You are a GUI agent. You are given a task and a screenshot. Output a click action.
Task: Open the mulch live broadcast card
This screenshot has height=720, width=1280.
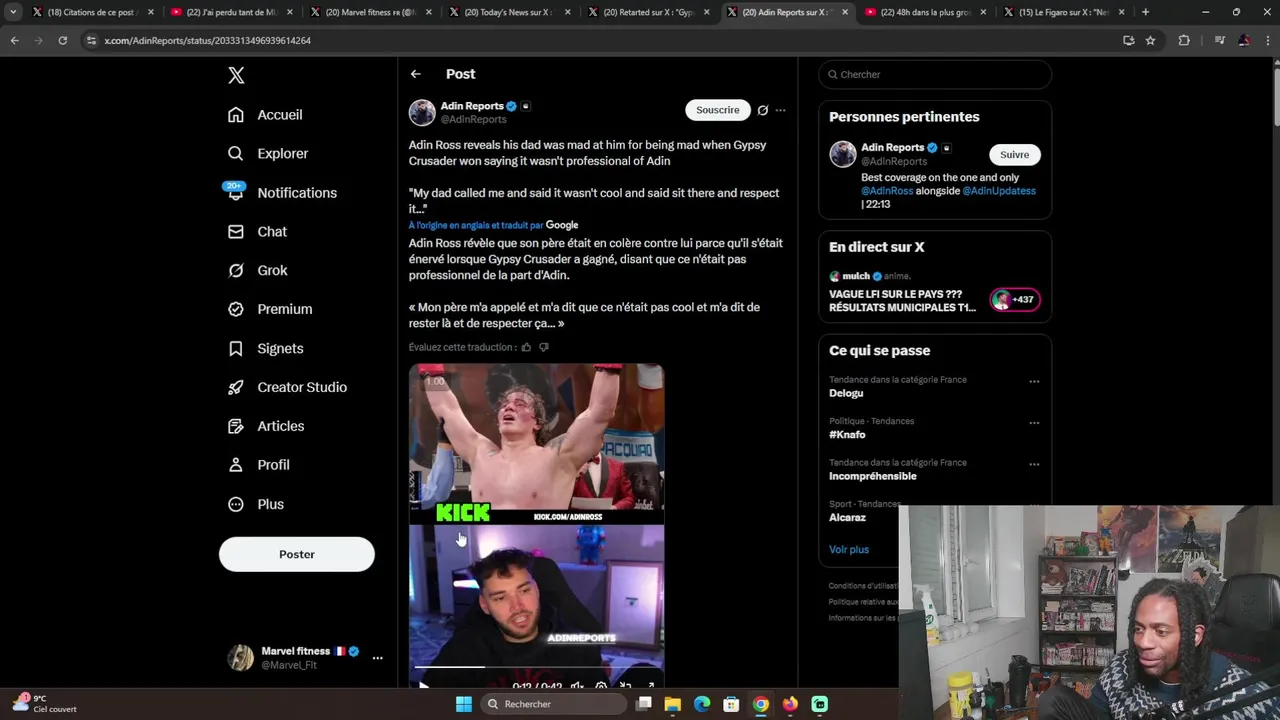coord(935,291)
